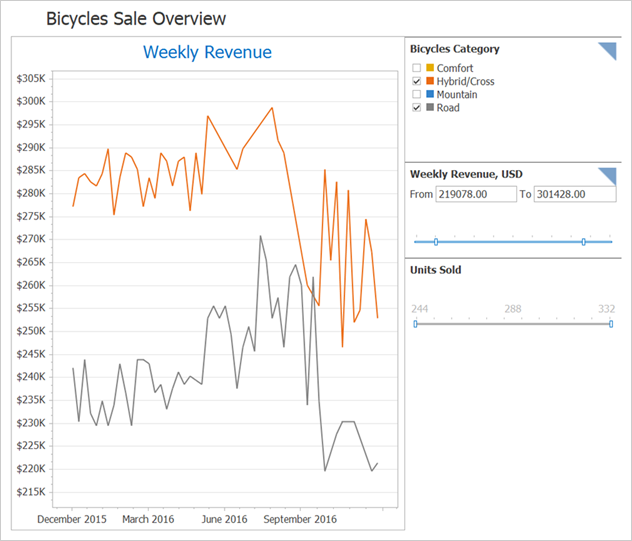Uncheck the Hybrid/Cross checkbox

point(416,81)
